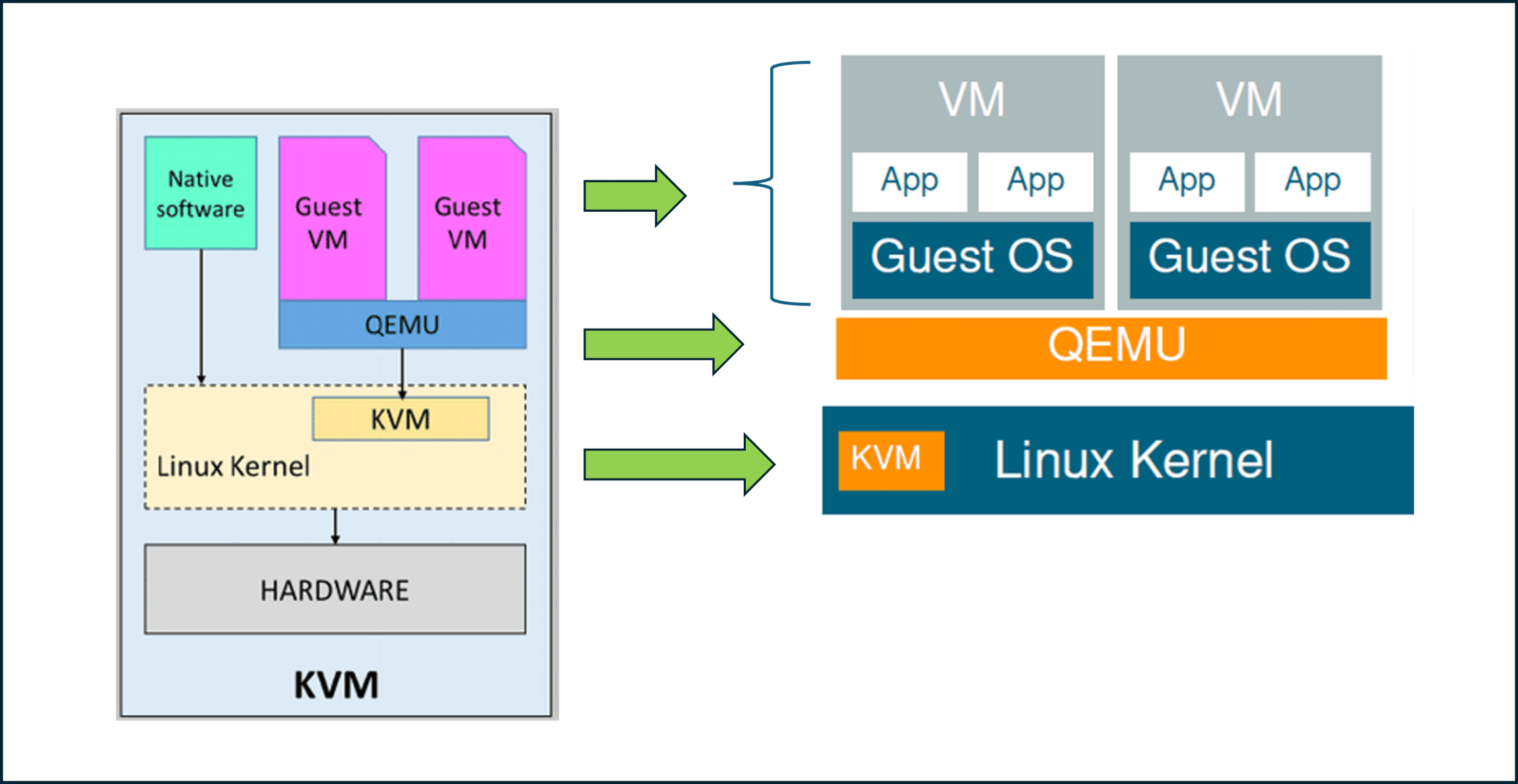Click the orange QEMU bar on the right
1518x784 pixels.
(1111, 348)
